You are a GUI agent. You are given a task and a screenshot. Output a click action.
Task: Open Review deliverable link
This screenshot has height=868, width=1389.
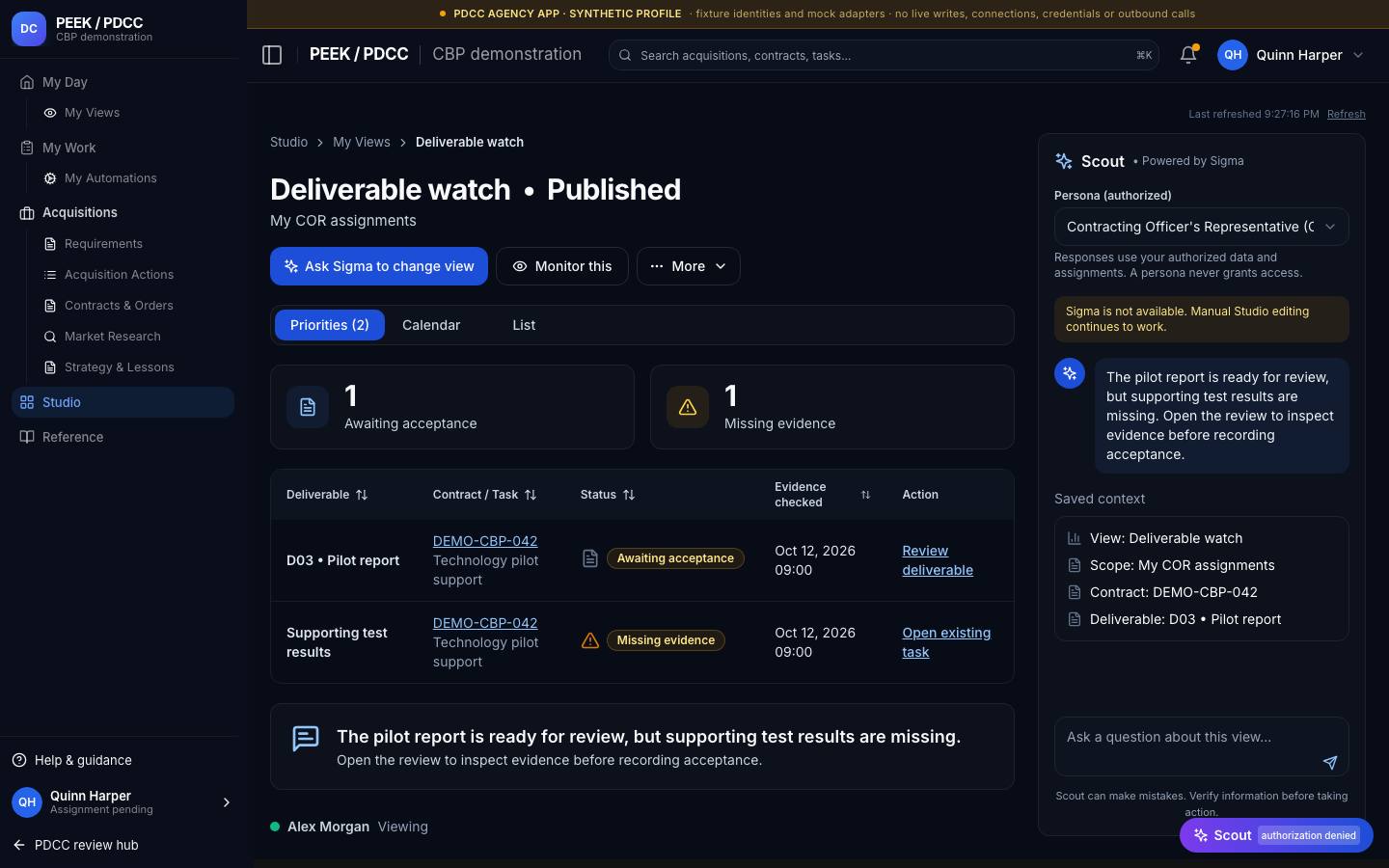(938, 560)
